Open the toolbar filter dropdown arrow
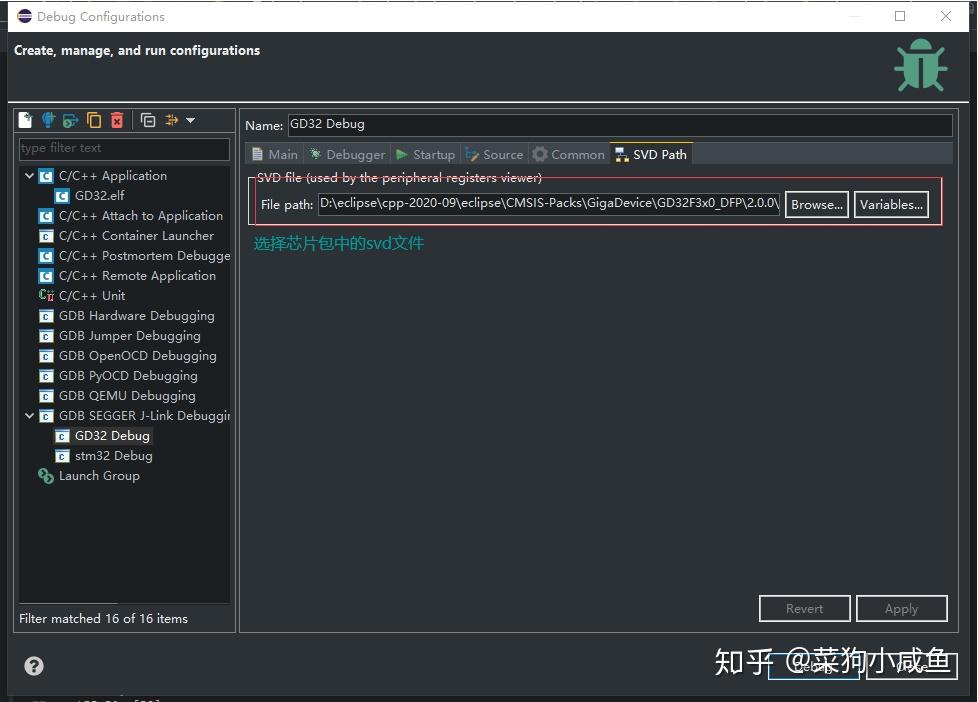Screen dimensions: 978x702 tap(192, 120)
